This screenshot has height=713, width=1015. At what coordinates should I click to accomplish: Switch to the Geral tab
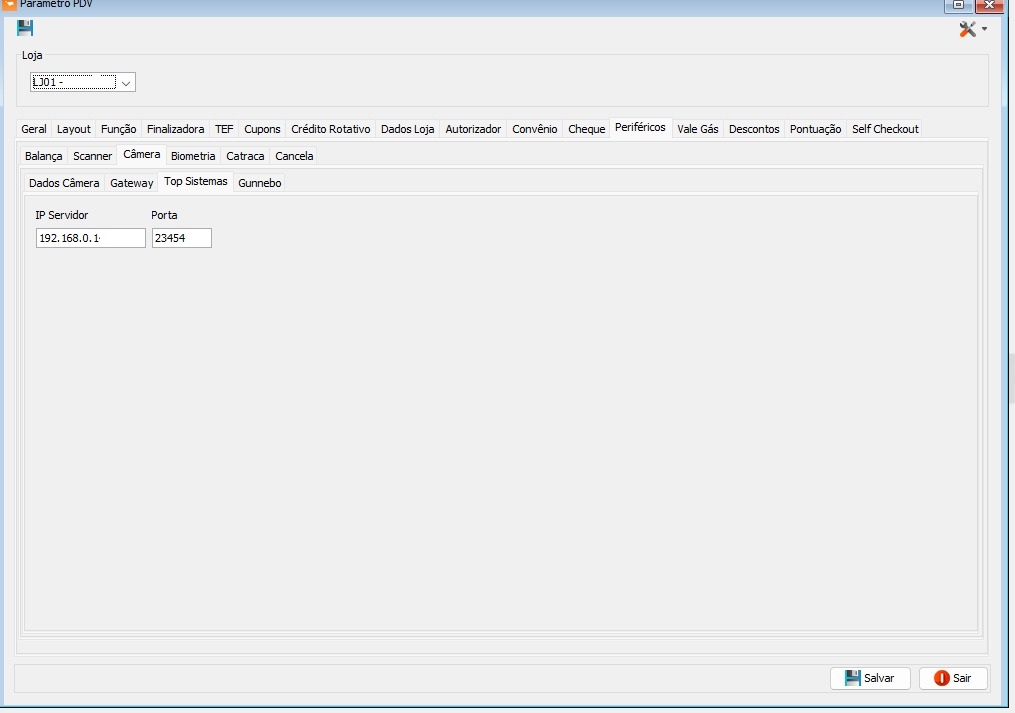(x=34, y=129)
